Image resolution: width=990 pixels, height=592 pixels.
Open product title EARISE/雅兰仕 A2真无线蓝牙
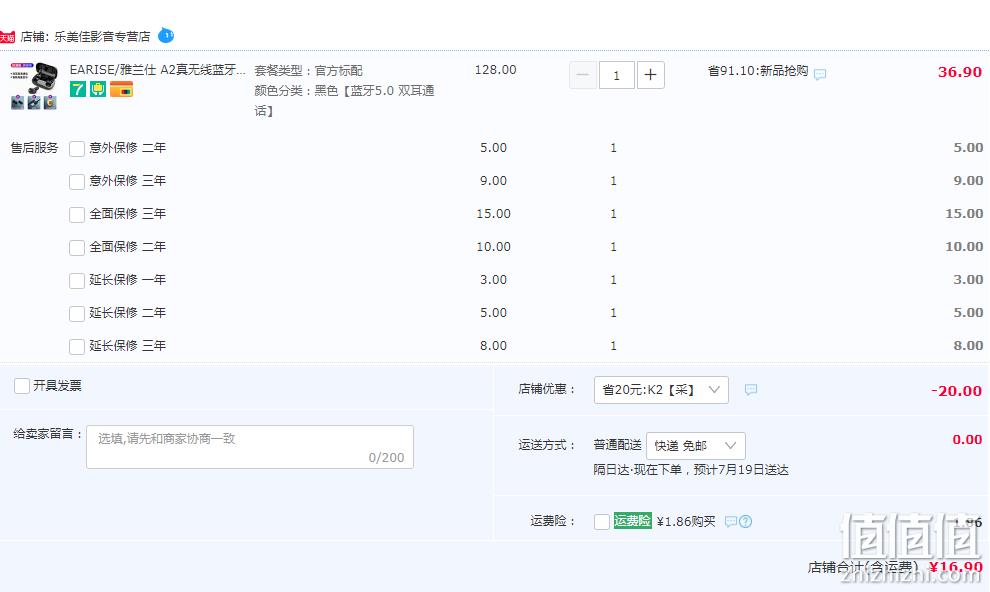[157, 70]
